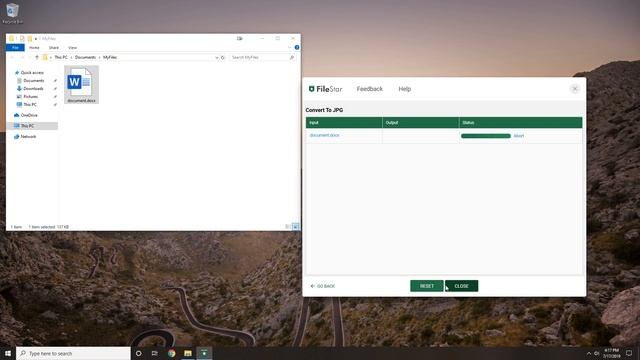Close the FileStar dialog with the X
This screenshot has width=640, height=360.
[x=575, y=89]
